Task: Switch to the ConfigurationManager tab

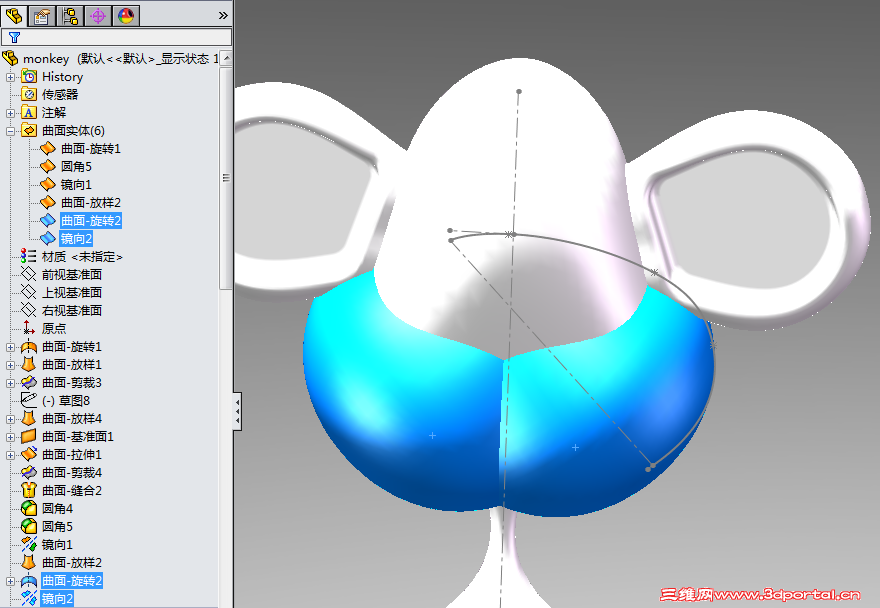Action: pos(70,16)
